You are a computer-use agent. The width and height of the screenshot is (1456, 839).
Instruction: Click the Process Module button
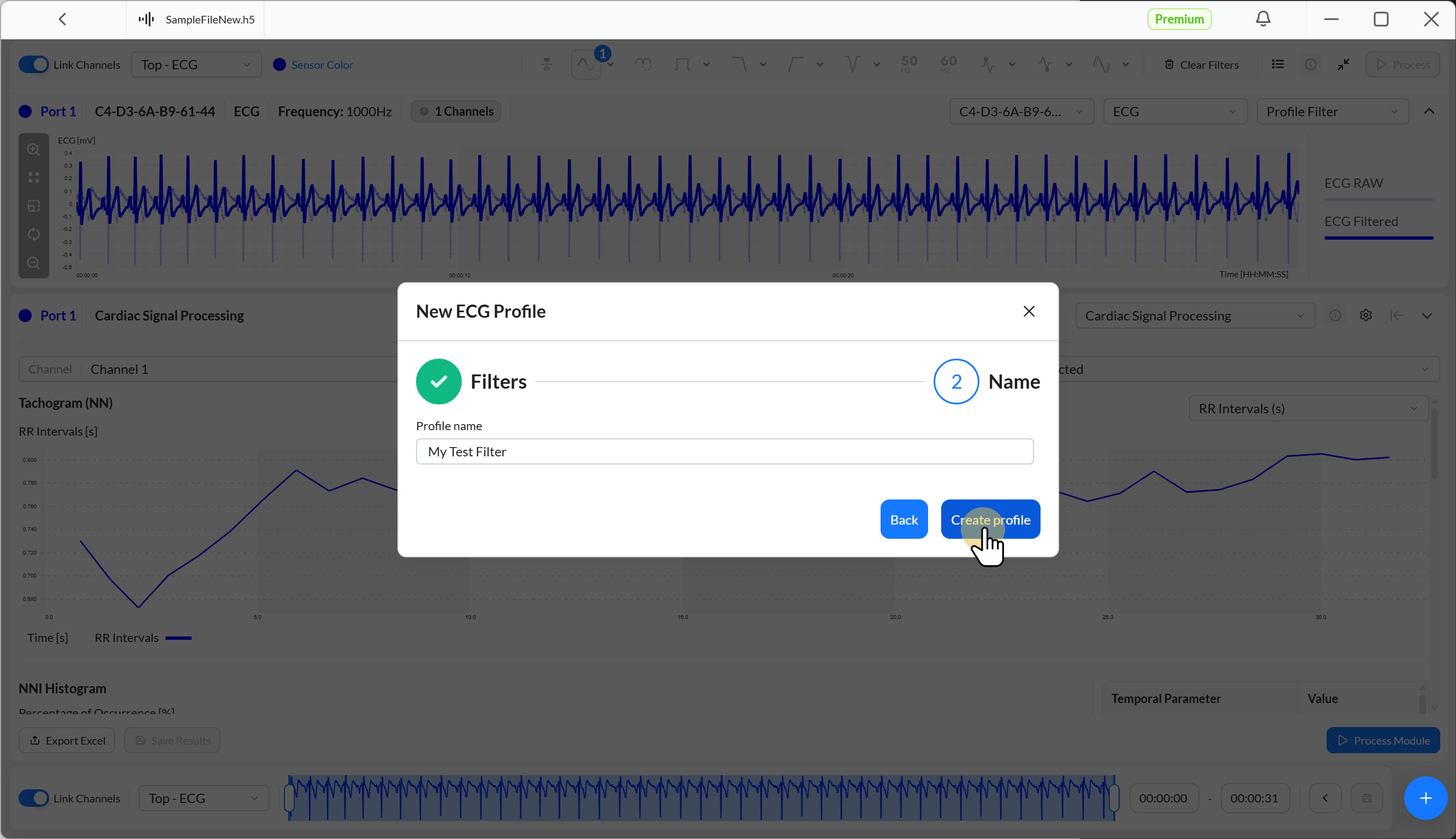[1382, 740]
